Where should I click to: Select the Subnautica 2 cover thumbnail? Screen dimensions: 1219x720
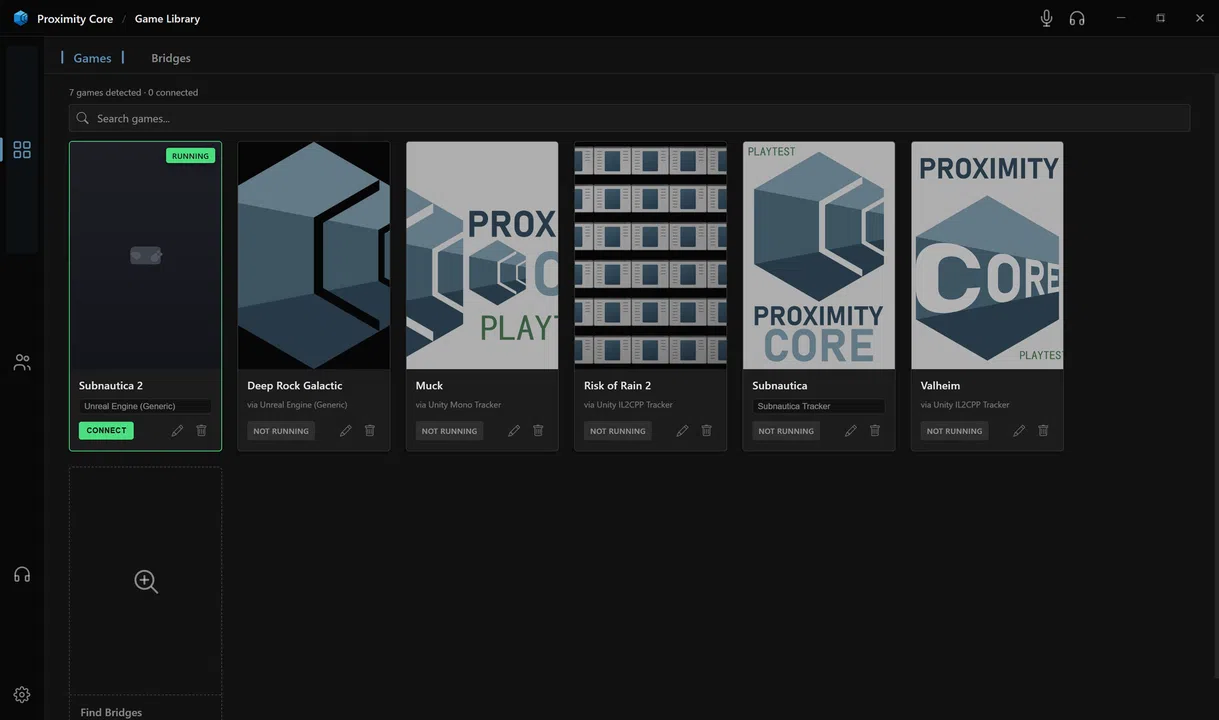click(x=146, y=256)
